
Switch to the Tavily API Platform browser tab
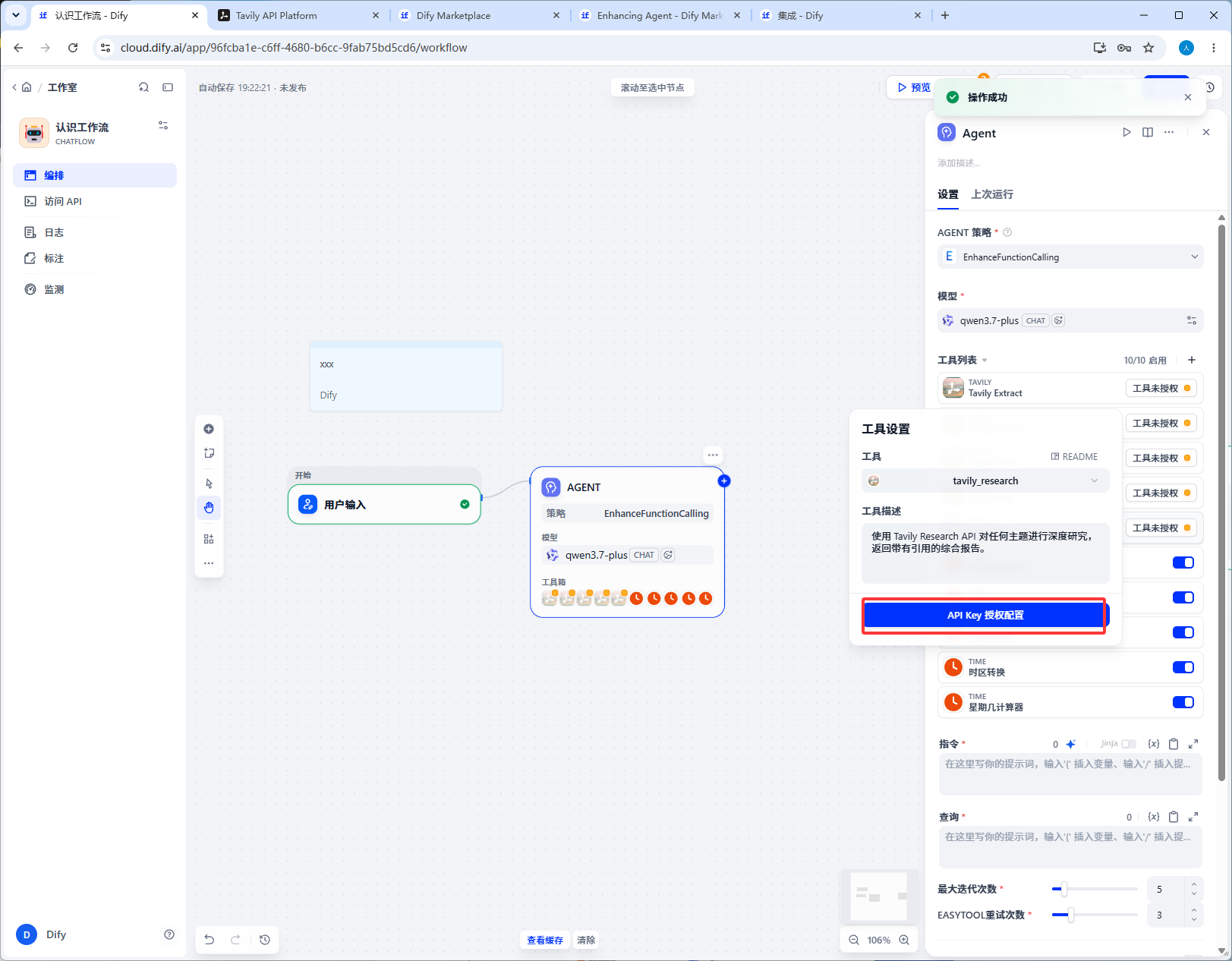[298, 15]
